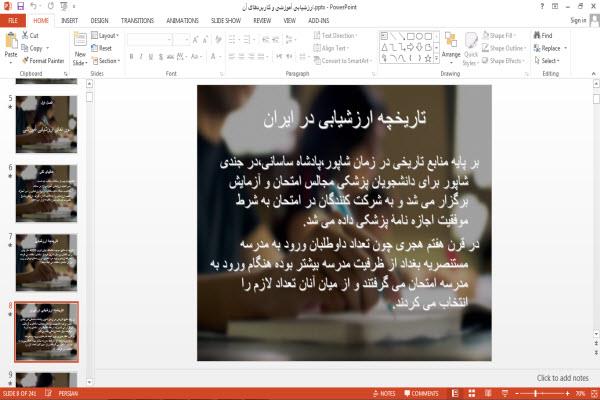Click the Save icon in the quick access toolbar
Screen dimensions: 600x400
[20, 6]
